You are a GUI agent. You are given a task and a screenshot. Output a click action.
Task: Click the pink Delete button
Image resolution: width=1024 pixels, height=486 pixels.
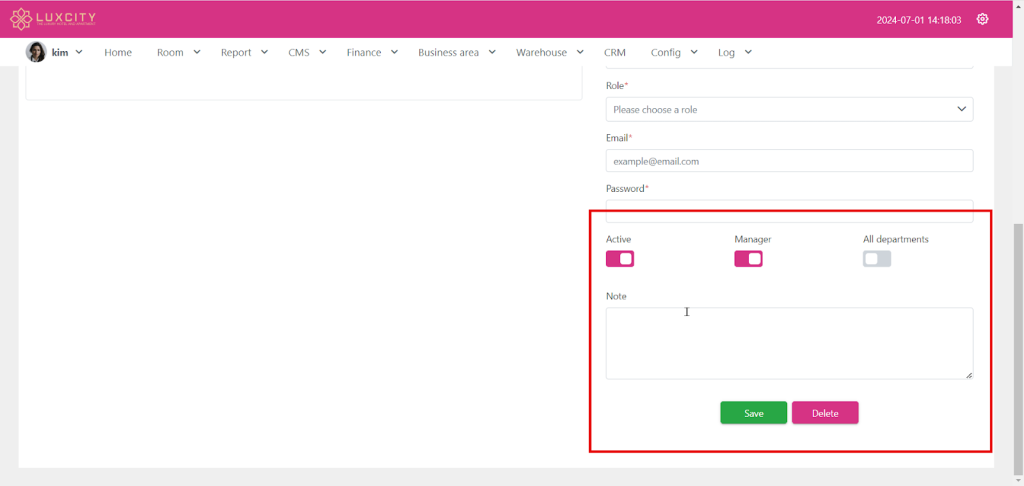825,413
